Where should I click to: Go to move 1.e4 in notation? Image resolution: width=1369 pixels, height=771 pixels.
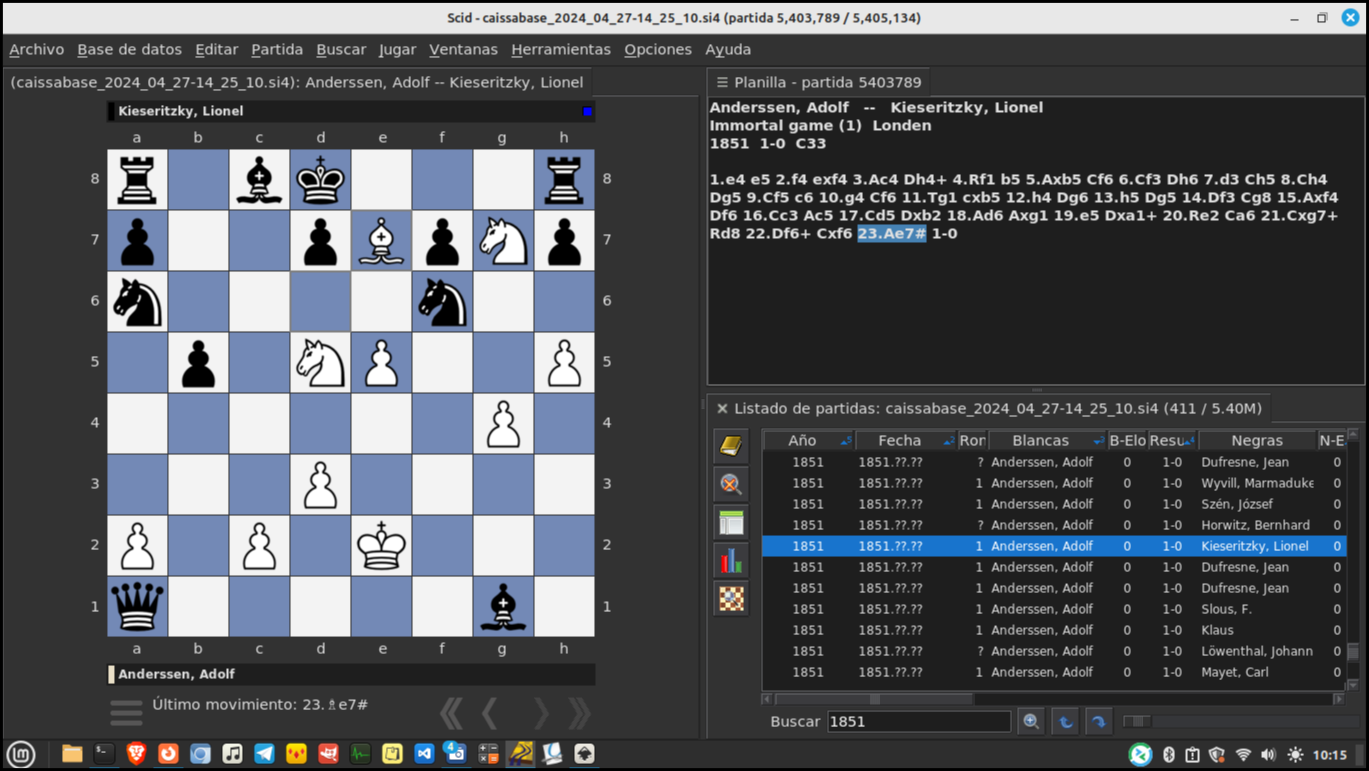point(730,179)
